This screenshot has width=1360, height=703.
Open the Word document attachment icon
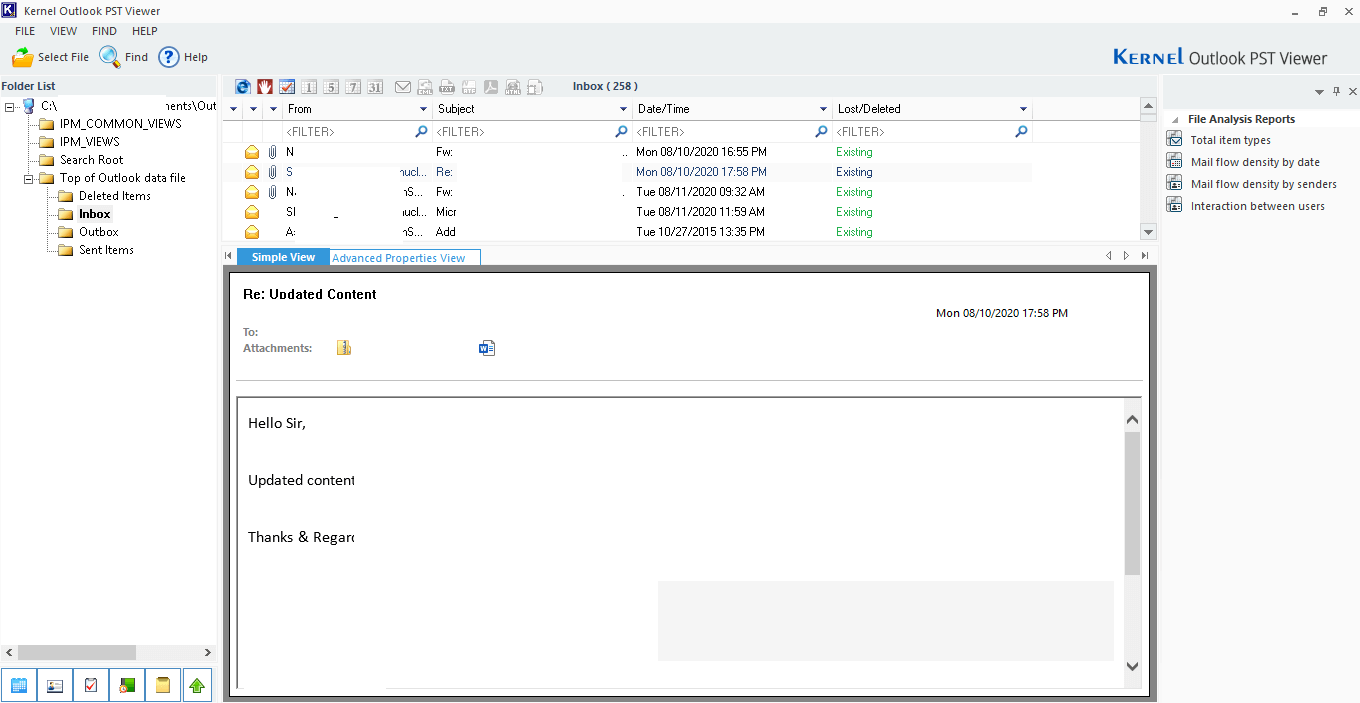coord(487,348)
